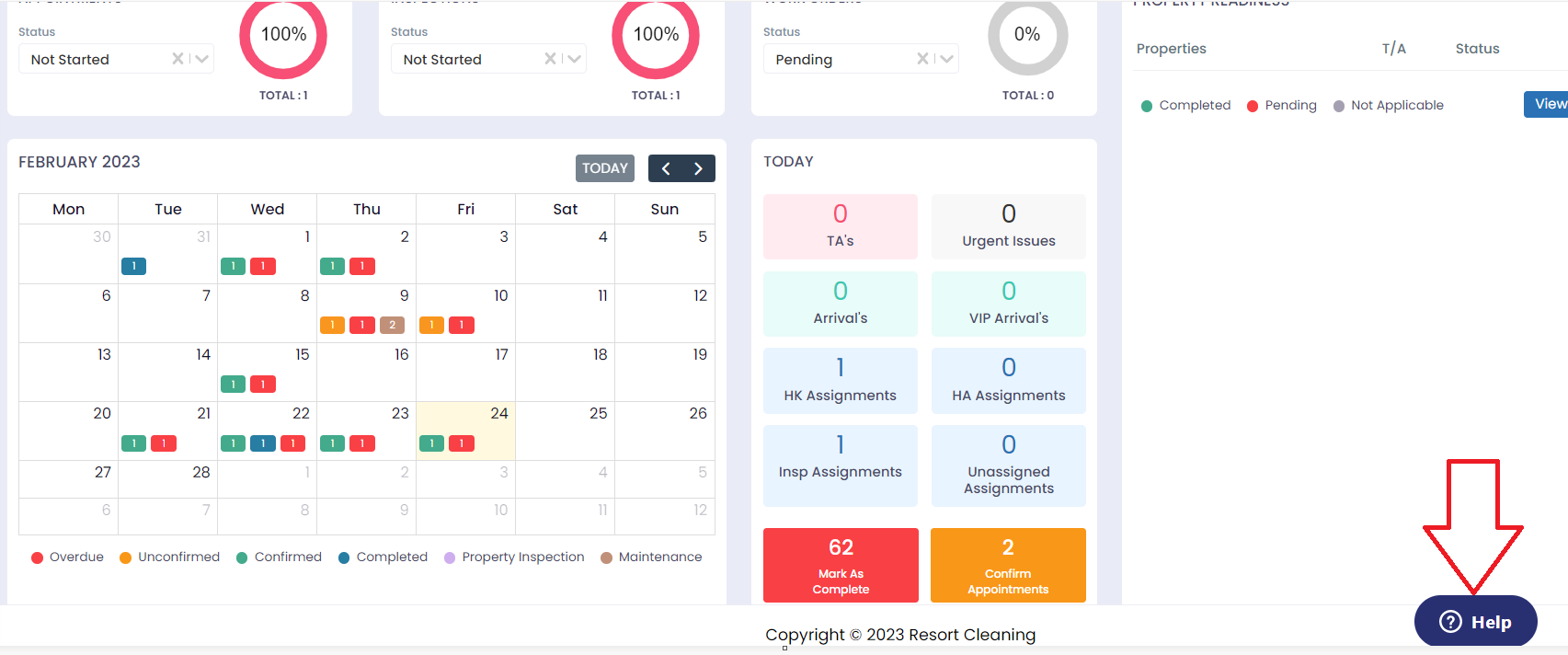The height and width of the screenshot is (655, 1568).
Task: Click the red overdue badge on February 1
Action: (263, 266)
